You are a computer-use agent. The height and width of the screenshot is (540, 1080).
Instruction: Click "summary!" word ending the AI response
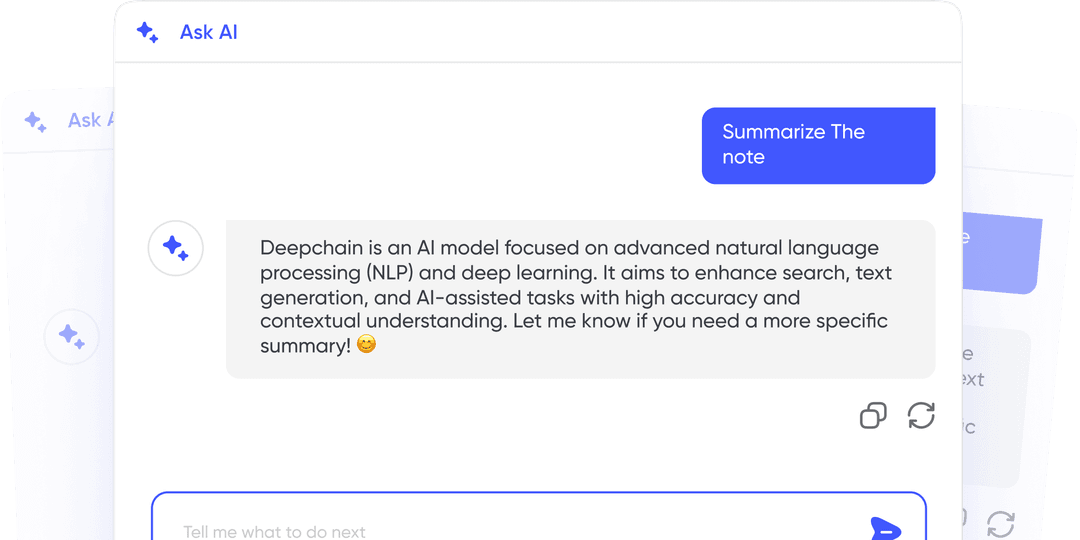click(x=306, y=346)
